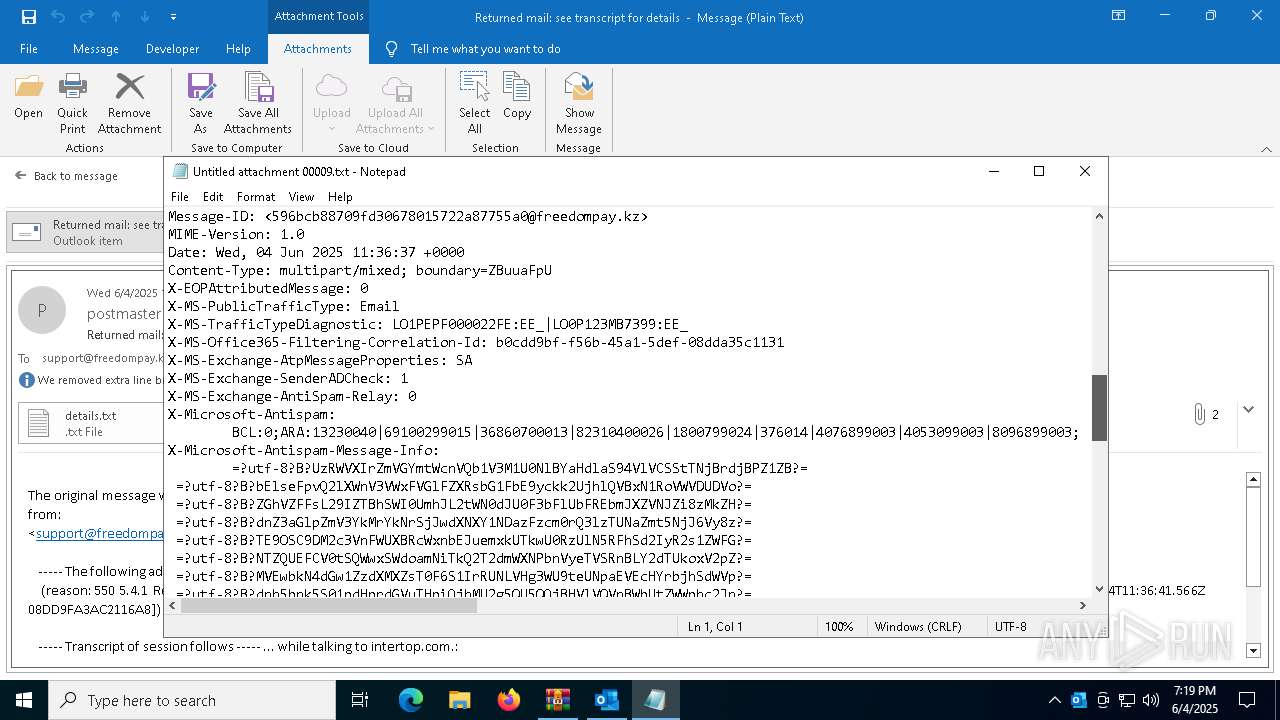Select the Attachments ribbon tab
1280x720 pixels.
[318, 49]
